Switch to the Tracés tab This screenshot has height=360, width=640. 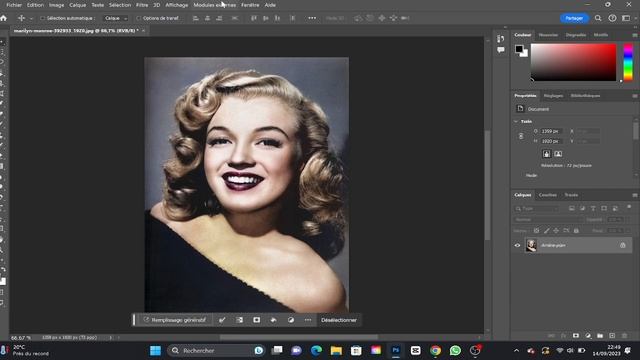click(x=571, y=195)
